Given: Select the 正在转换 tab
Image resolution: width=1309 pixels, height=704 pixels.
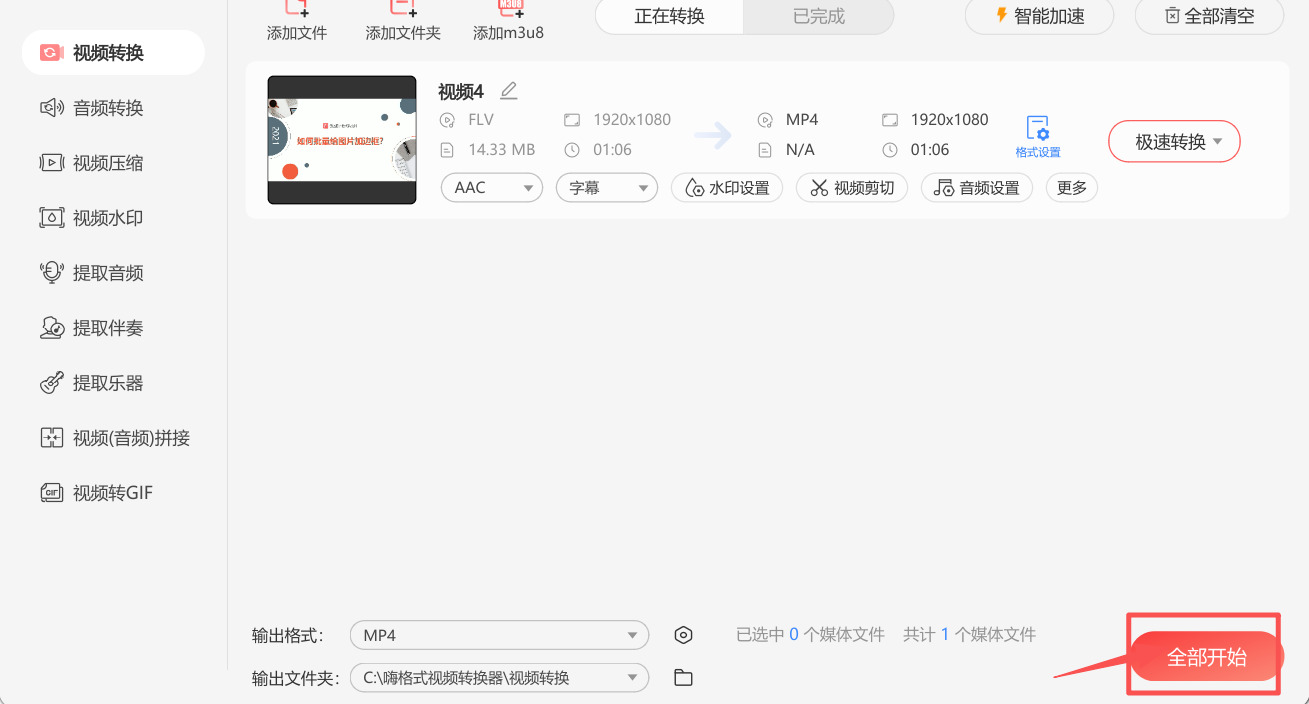Looking at the screenshot, I should (x=667, y=17).
